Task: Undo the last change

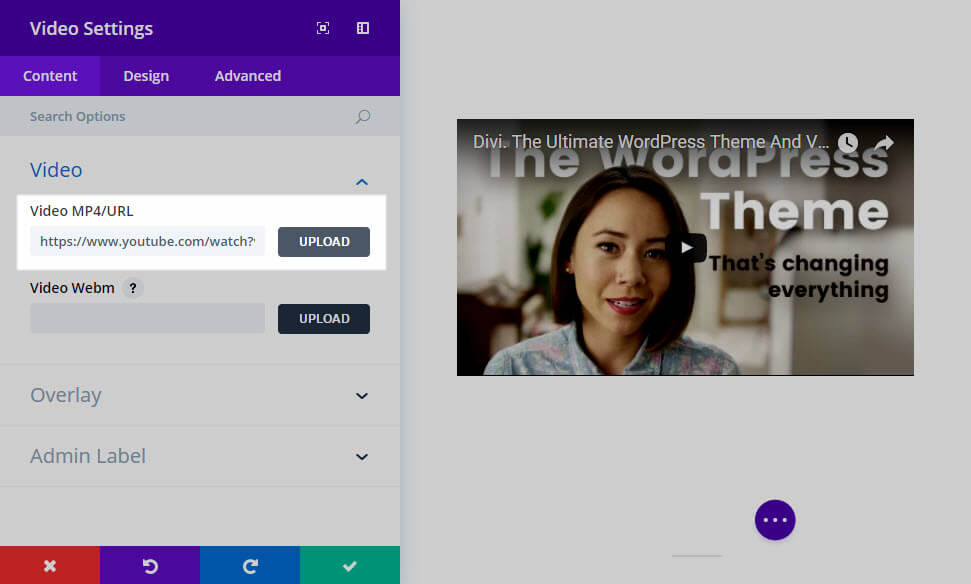Action: pyautogui.click(x=150, y=565)
